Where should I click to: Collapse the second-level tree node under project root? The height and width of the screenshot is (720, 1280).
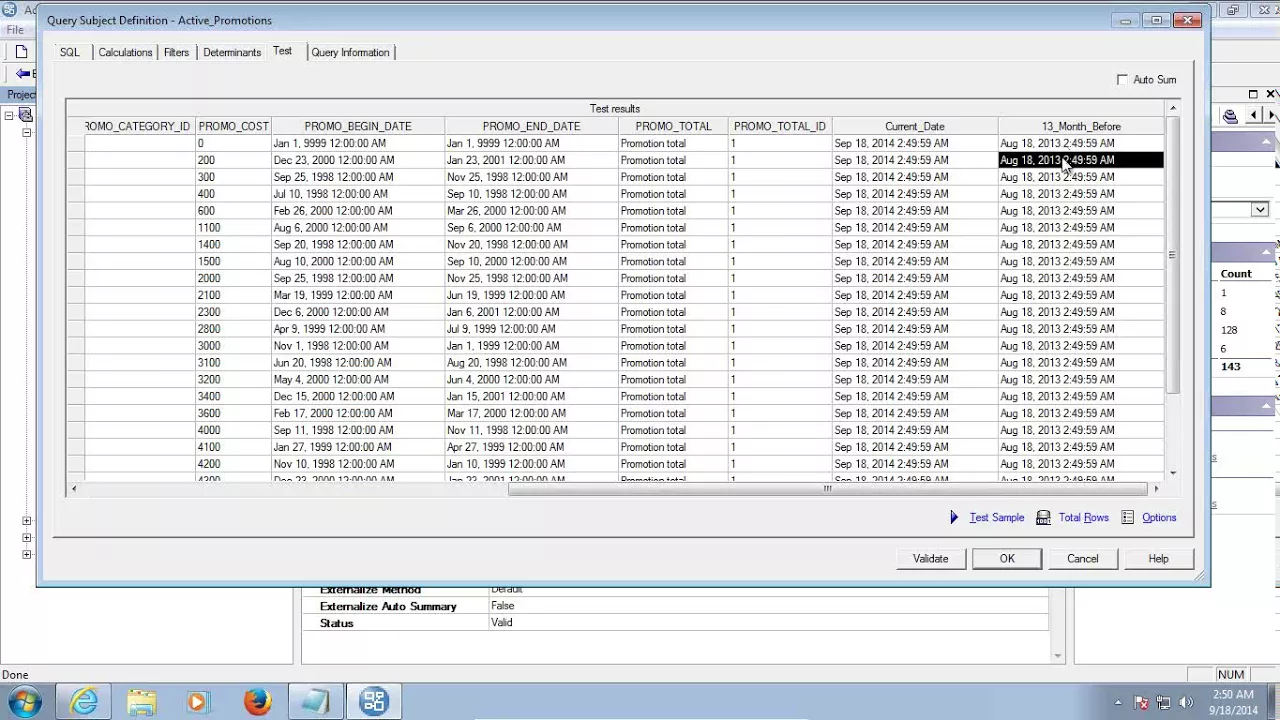[x=27, y=132]
